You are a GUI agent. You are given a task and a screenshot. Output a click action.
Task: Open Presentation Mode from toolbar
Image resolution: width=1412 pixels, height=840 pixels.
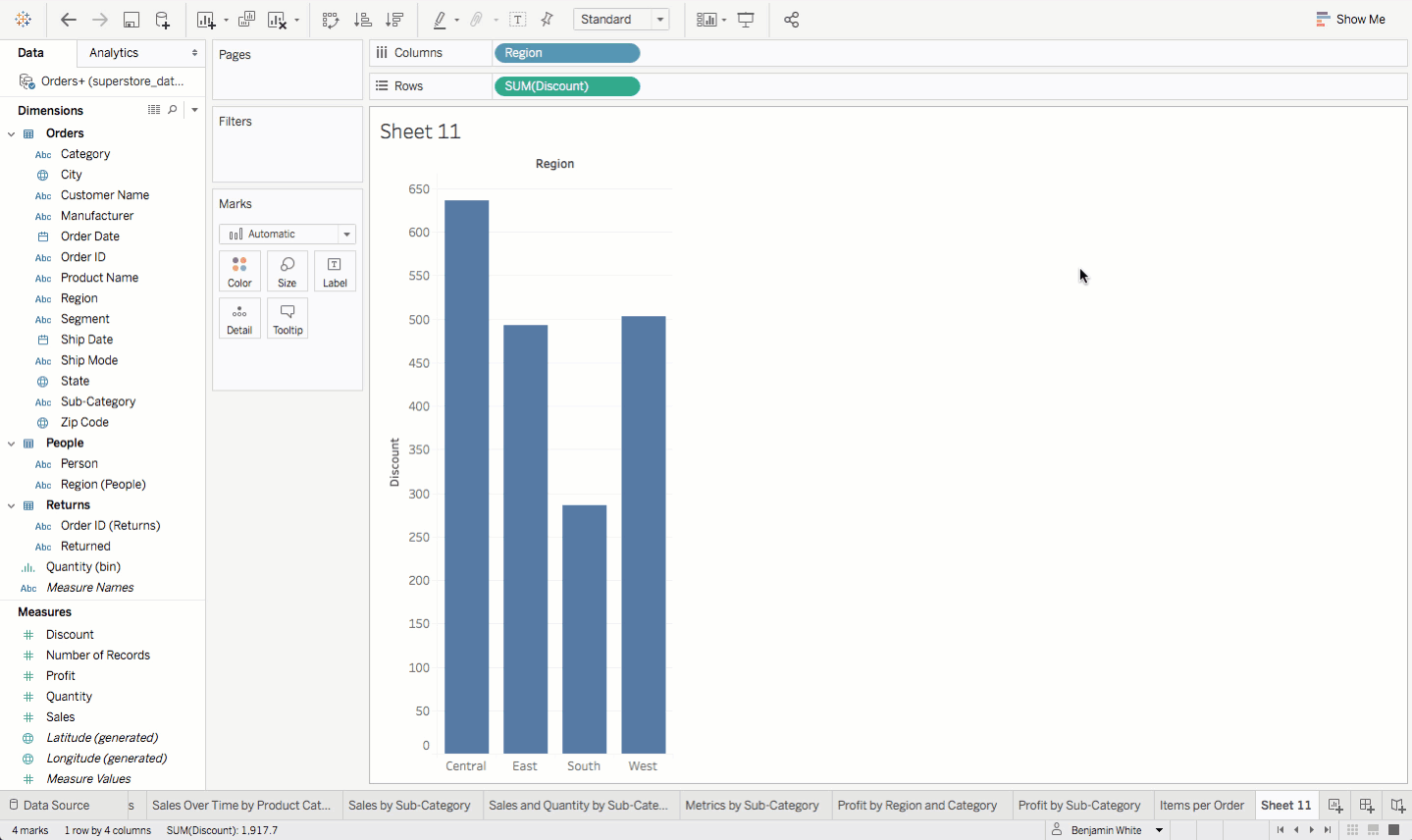coord(746,20)
